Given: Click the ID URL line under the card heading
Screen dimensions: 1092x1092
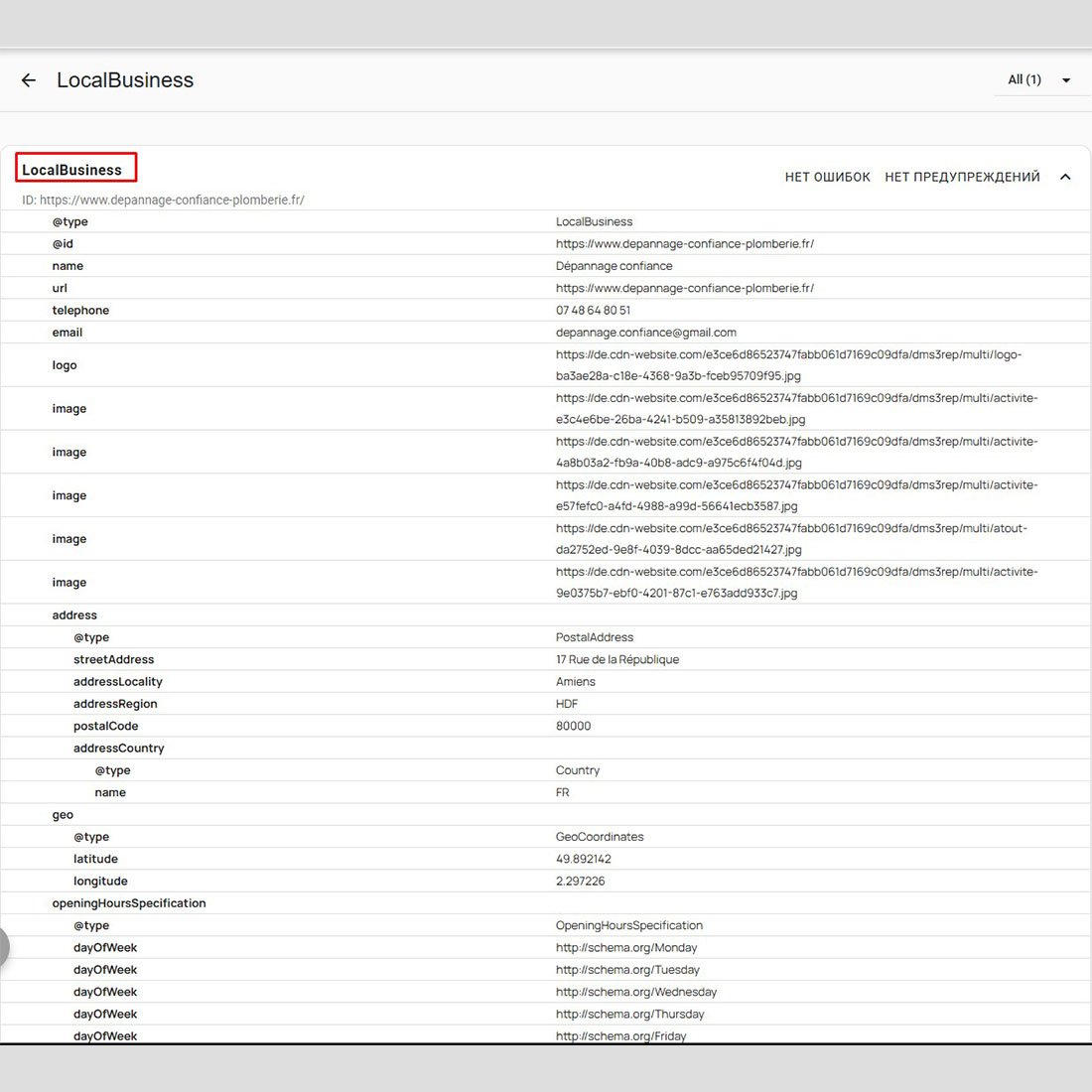Looking at the screenshot, I should click(163, 200).
